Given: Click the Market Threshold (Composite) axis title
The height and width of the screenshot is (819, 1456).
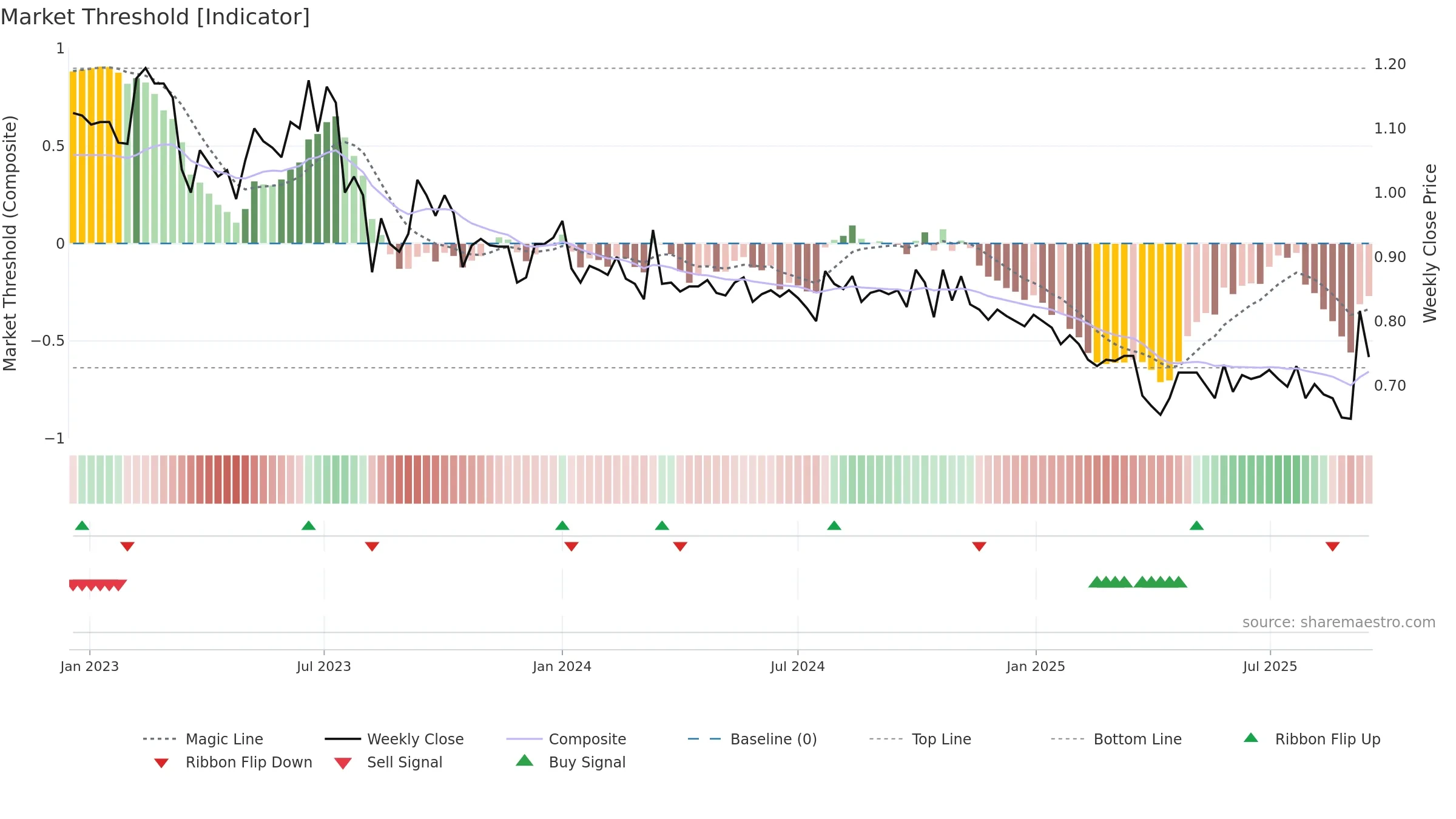Looking at the screenshot, I should tap(10, 243).
